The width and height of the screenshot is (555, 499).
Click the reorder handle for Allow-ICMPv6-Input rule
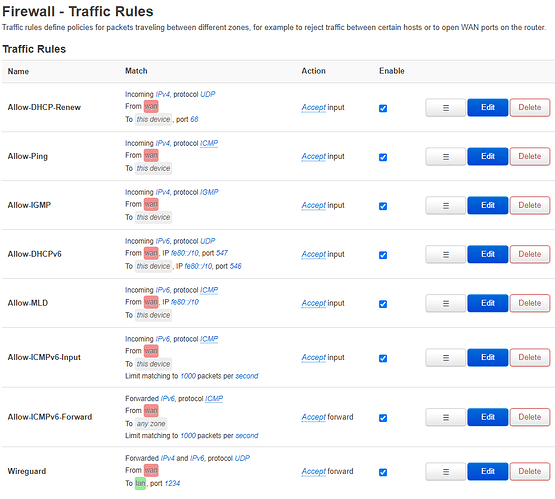click(445, 358)
